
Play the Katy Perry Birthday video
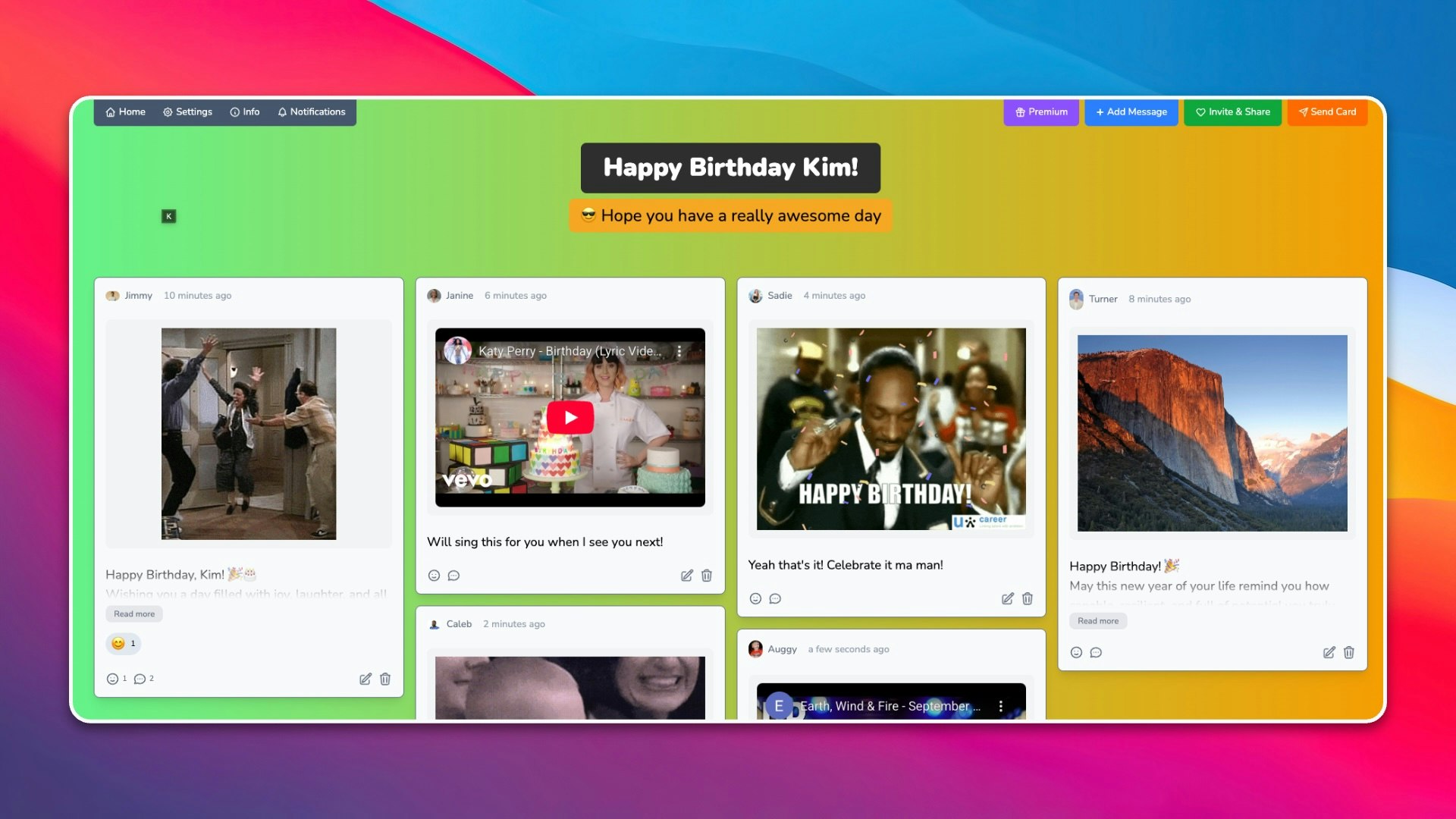click(570, 416)
